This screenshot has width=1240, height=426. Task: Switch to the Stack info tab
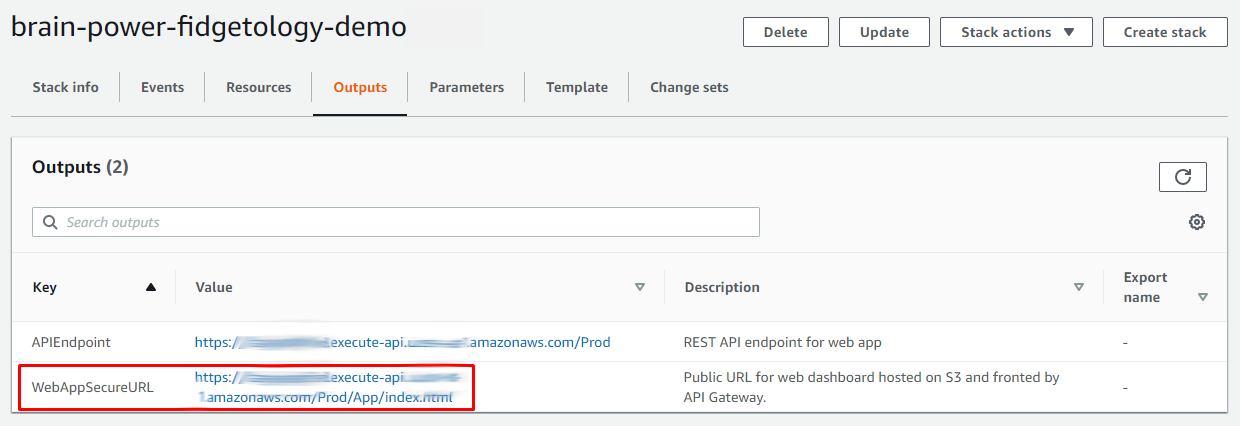(65, 87)
